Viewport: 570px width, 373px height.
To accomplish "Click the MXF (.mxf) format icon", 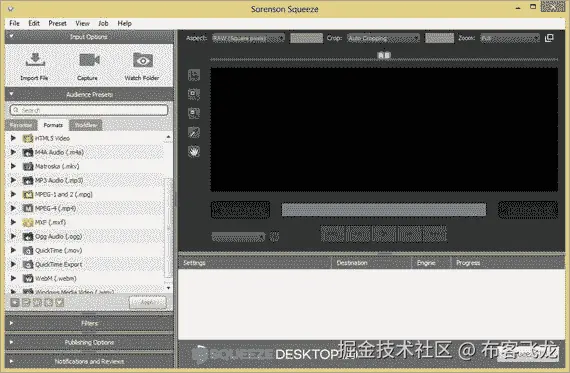I will 28,222.
